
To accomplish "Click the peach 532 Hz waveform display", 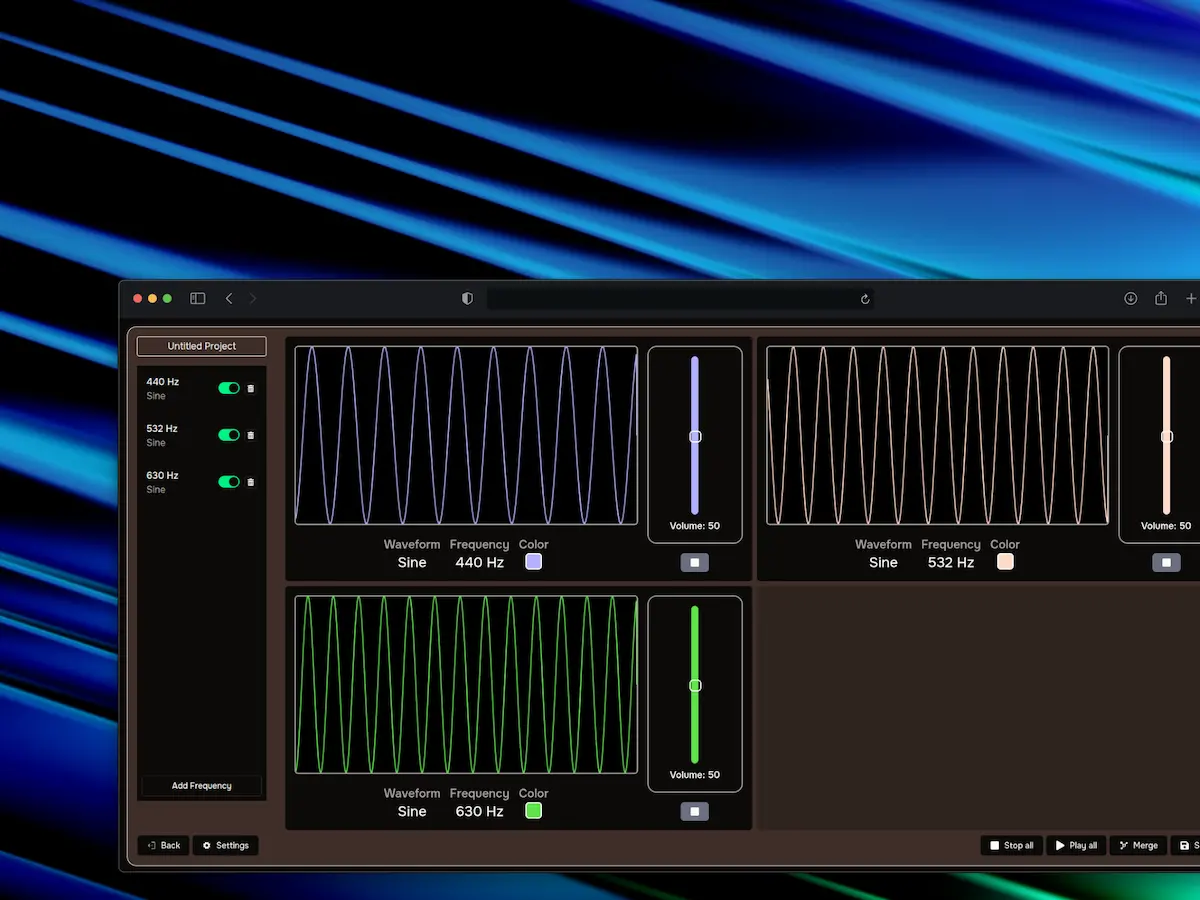I will (x=937, y=435).
